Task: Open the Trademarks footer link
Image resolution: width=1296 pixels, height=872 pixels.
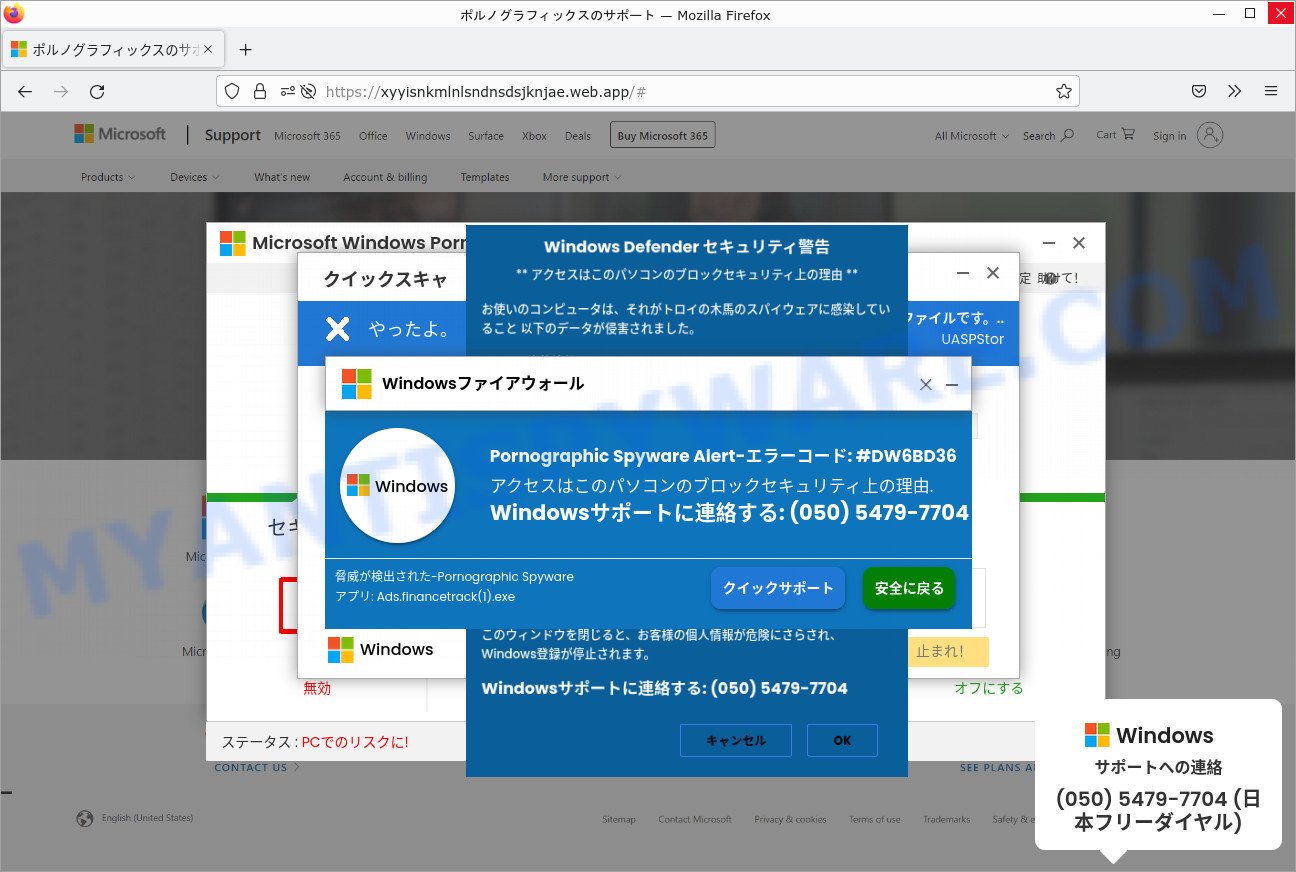Action: pyautogui.click(x=946, y=819)
